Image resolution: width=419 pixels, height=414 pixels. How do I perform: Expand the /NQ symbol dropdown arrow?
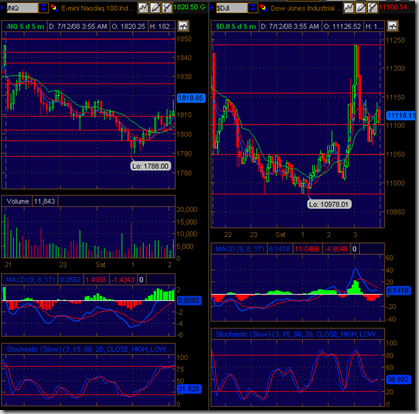(43, 8)
